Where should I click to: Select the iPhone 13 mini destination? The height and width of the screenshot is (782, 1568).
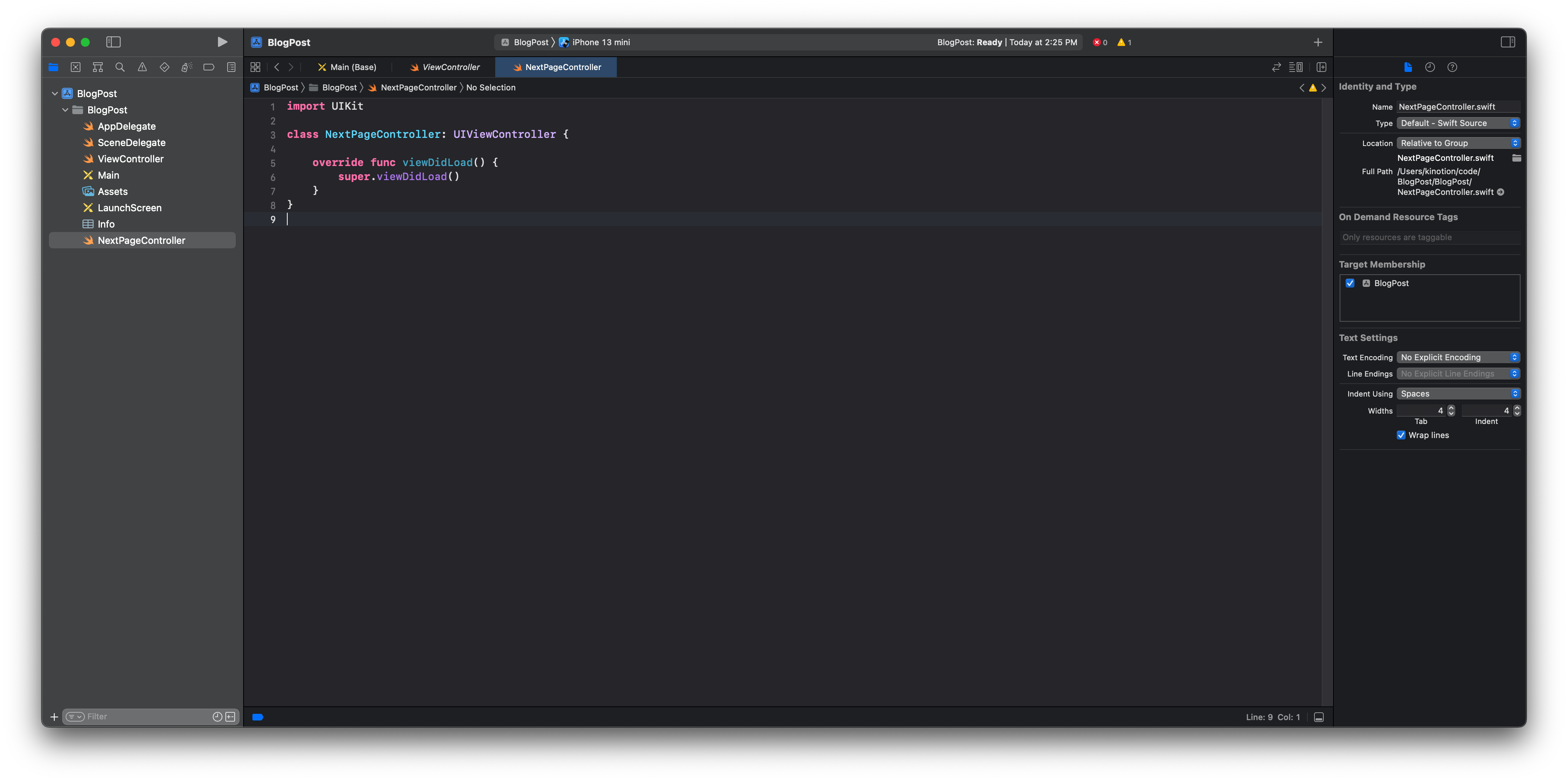pyautogui.click(x=600, y=42)
